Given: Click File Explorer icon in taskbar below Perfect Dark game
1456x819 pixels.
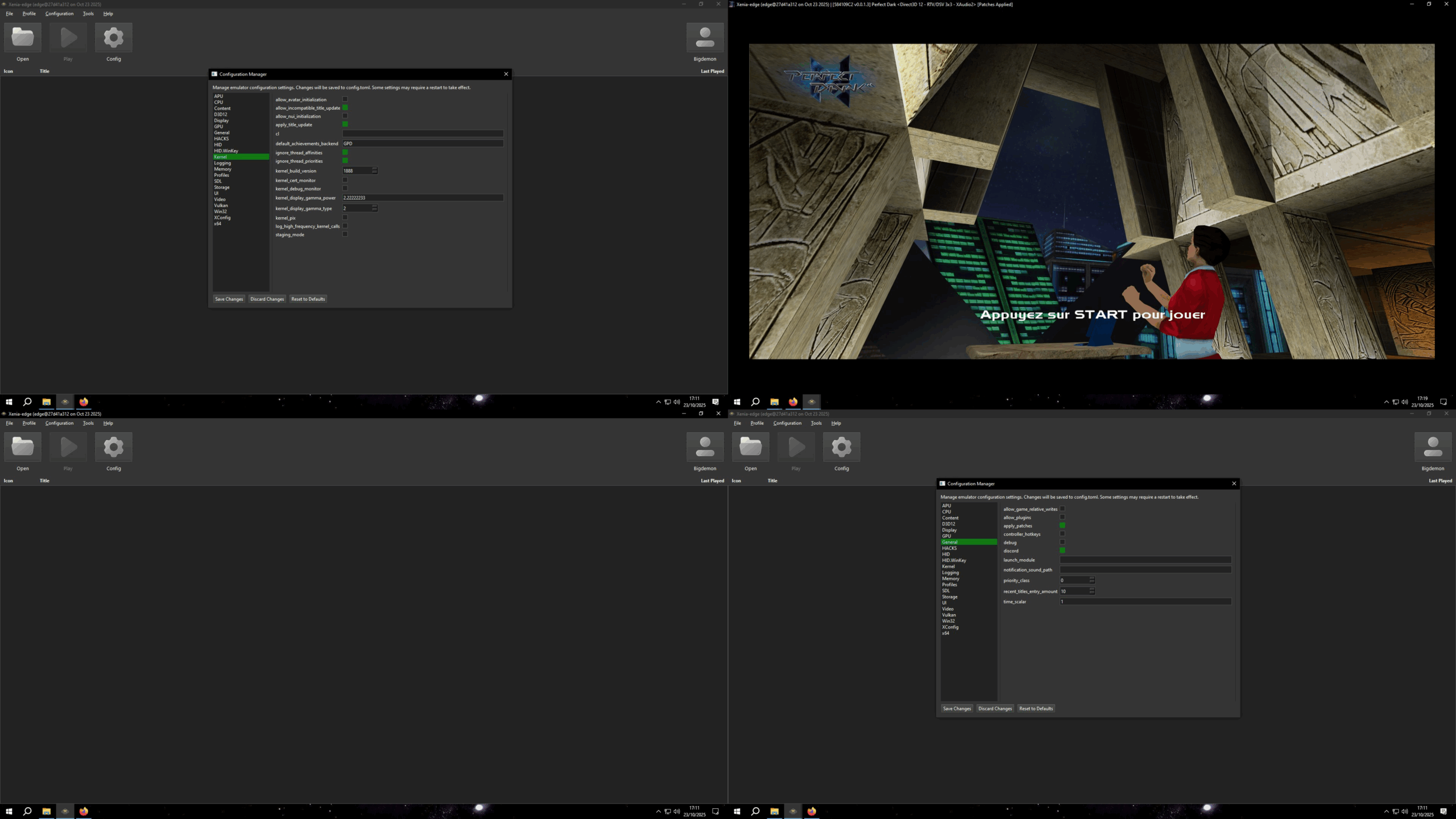Looking at the screenshot, I should point(774,402).
